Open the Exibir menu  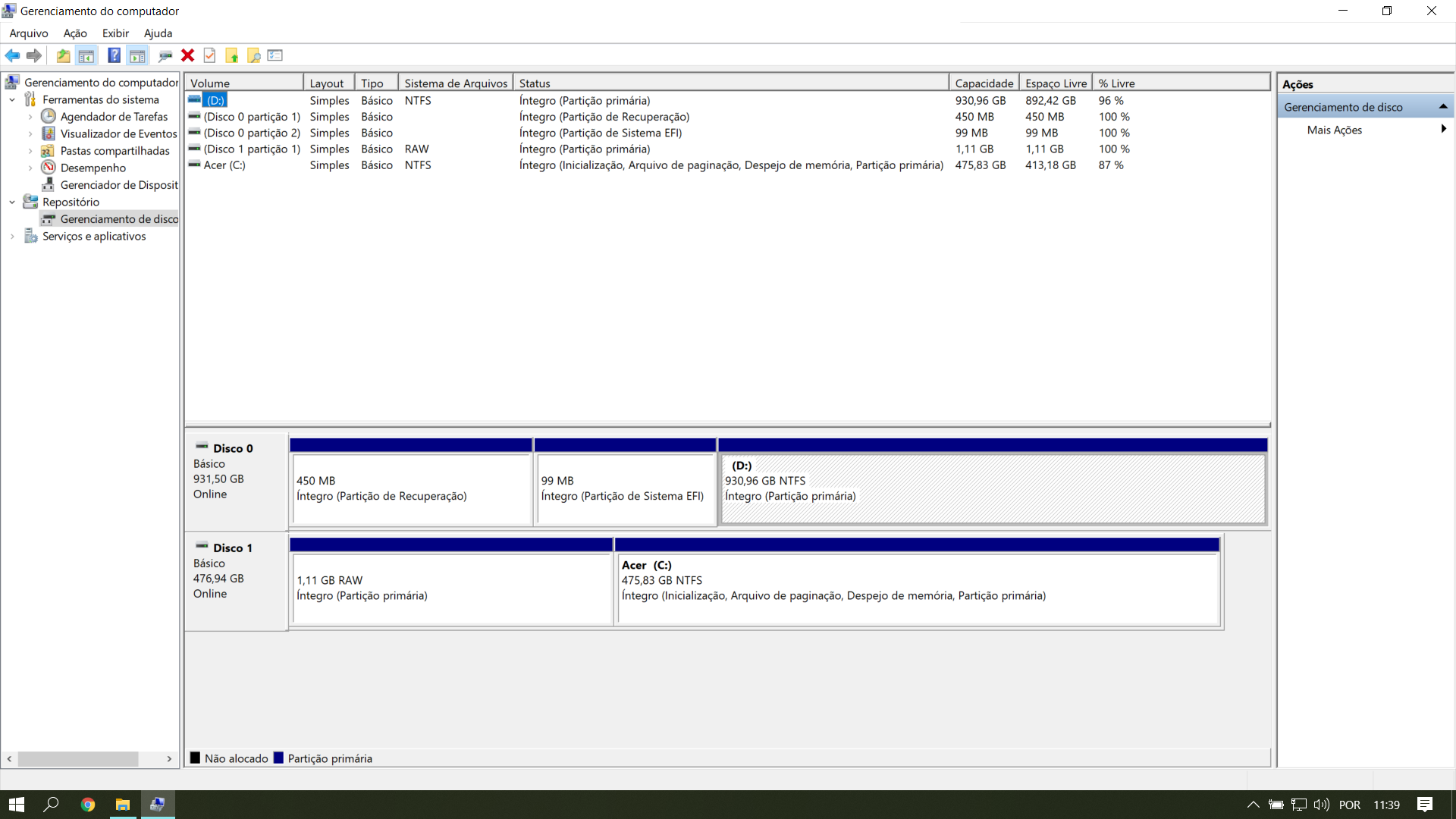coord(116,33)
